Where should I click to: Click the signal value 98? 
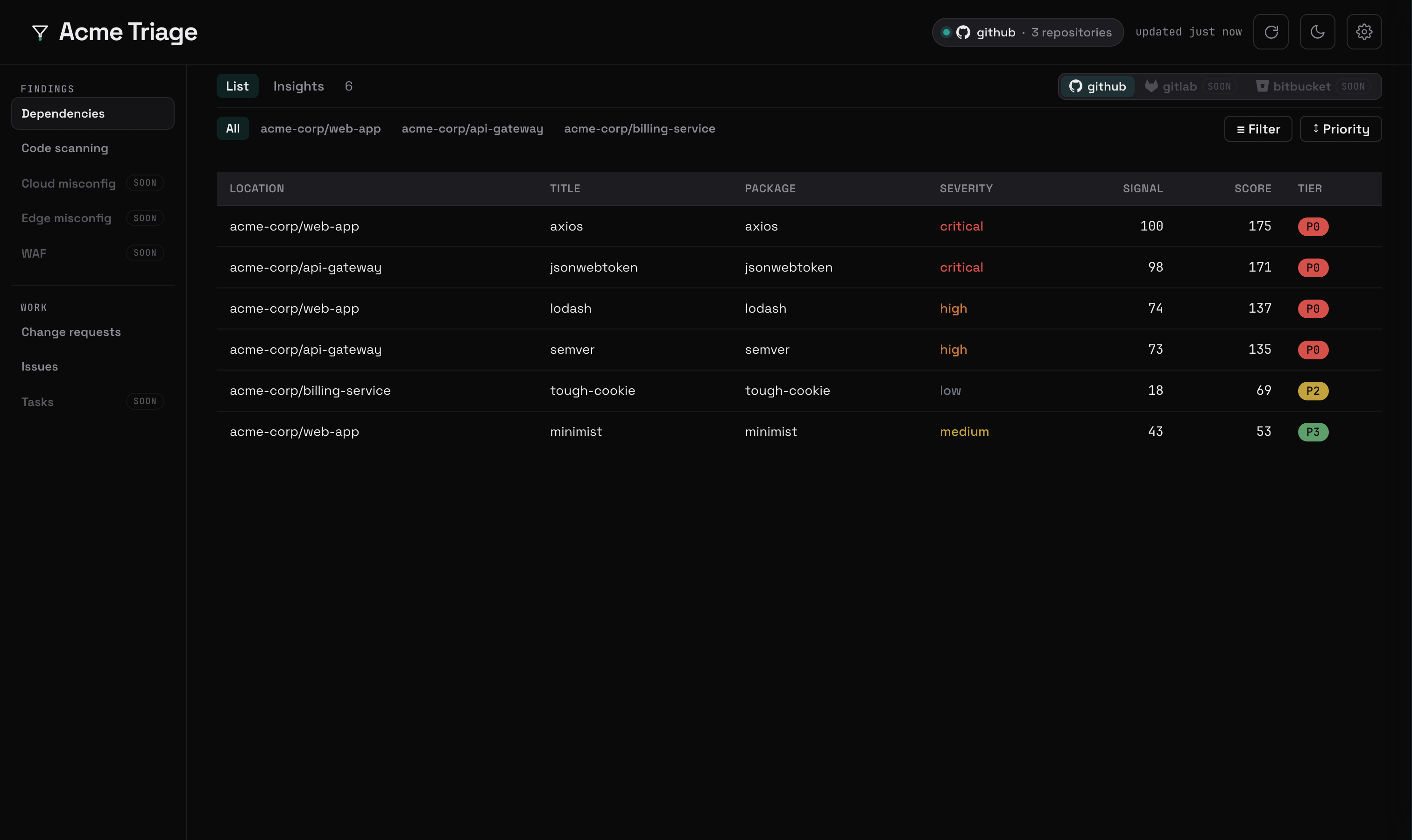pos(1156,267)
